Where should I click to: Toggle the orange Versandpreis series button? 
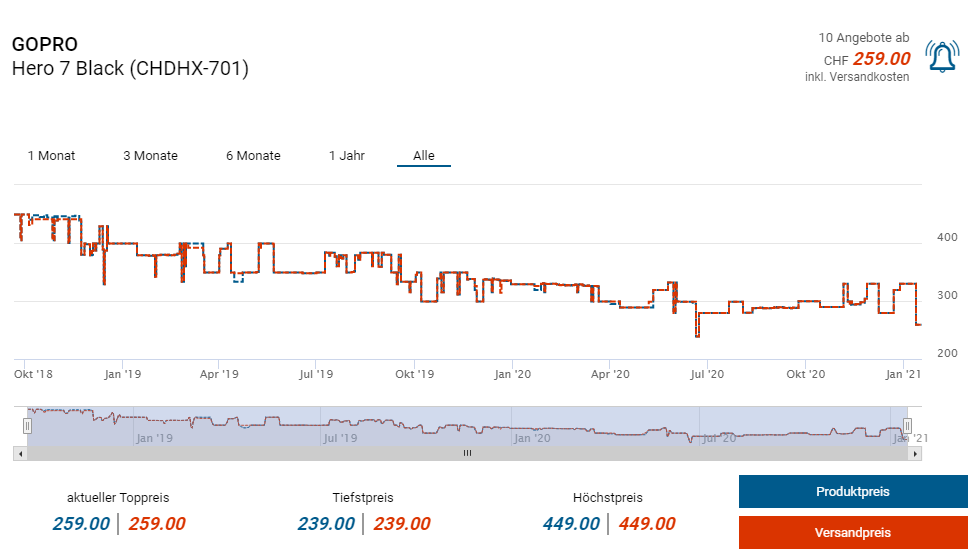[852, 533]
